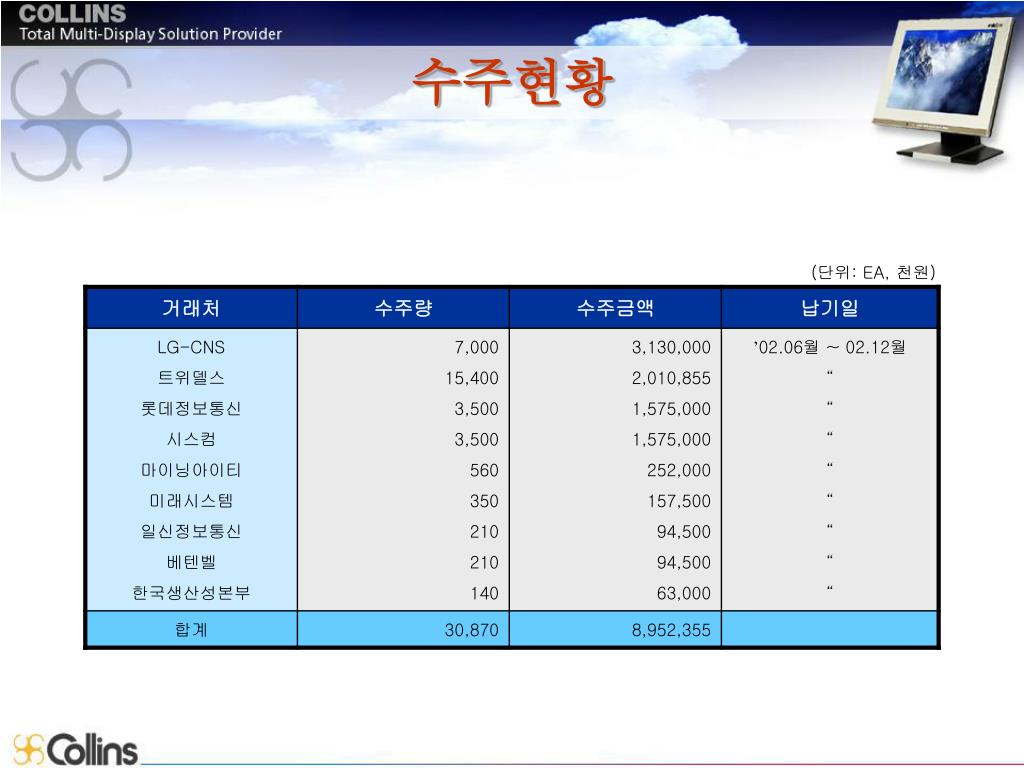Click the quantity value 7,000
Viewport: 1024px width, 768px height.
tap(476, 347)
